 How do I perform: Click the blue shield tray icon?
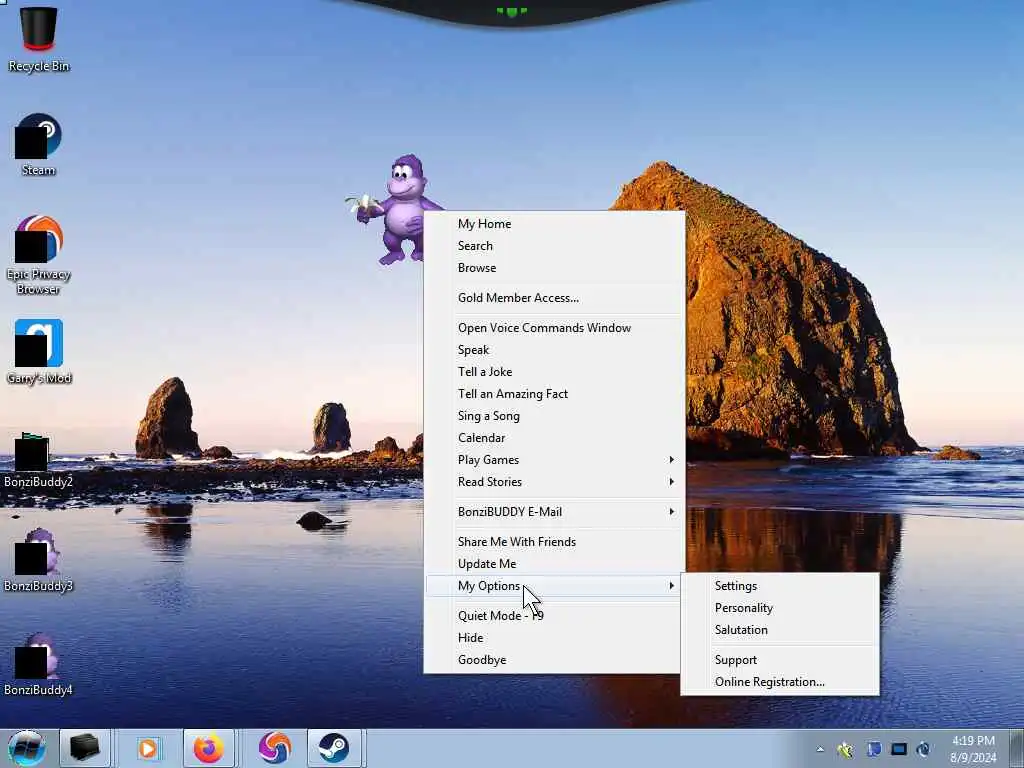pyautogui.click(x=874, y=750)
